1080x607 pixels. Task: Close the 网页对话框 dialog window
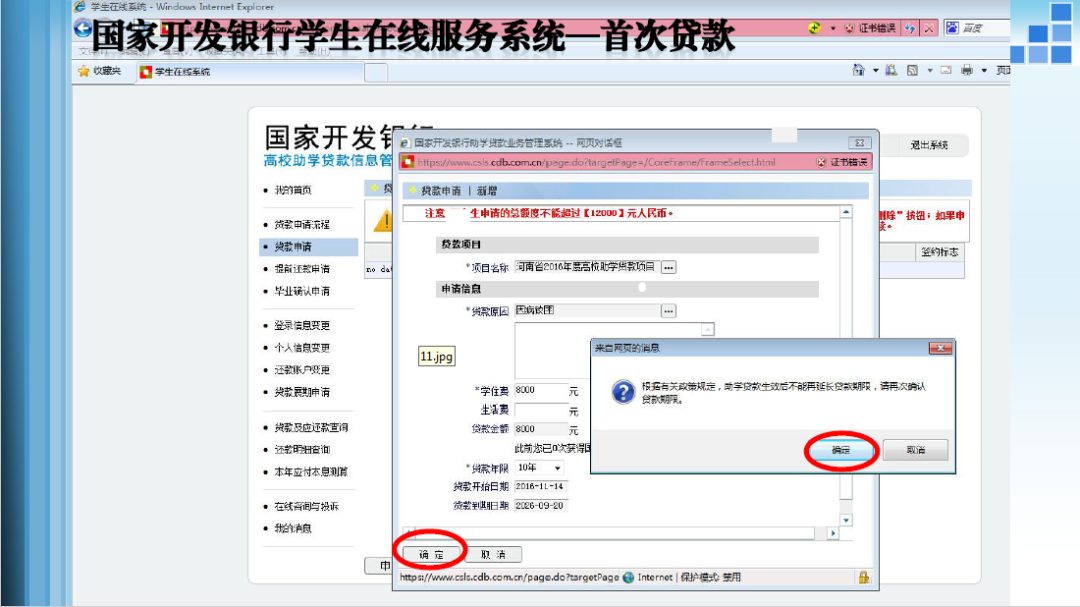(860, 143)
